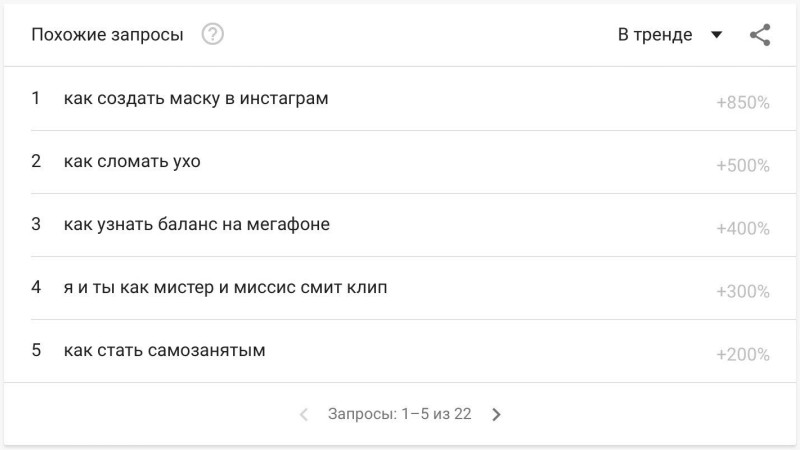
Task: Select 'как узнать баланс на мегафоне' query
Action: pos(196,224)
